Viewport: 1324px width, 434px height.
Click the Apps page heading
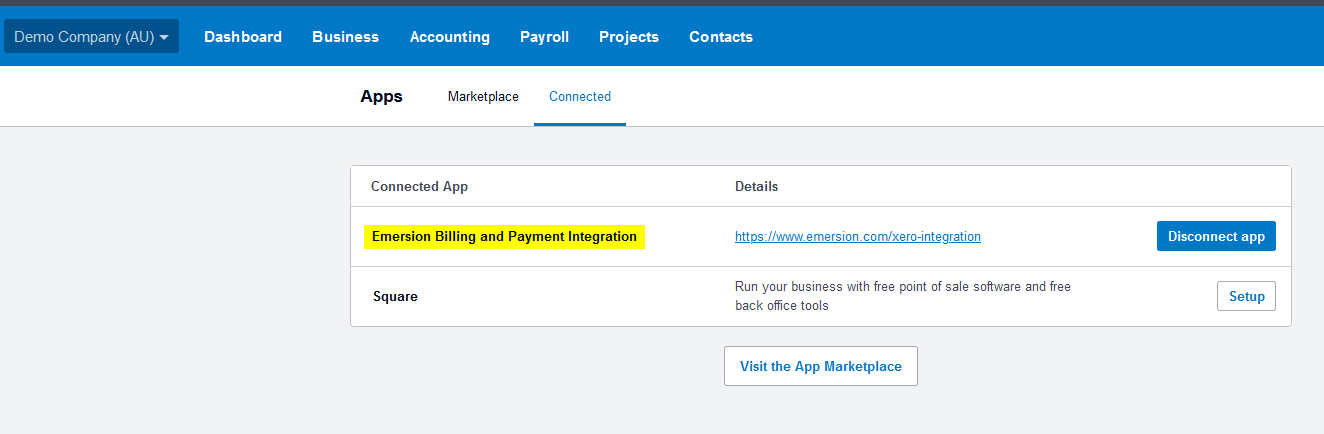[381, 97]
